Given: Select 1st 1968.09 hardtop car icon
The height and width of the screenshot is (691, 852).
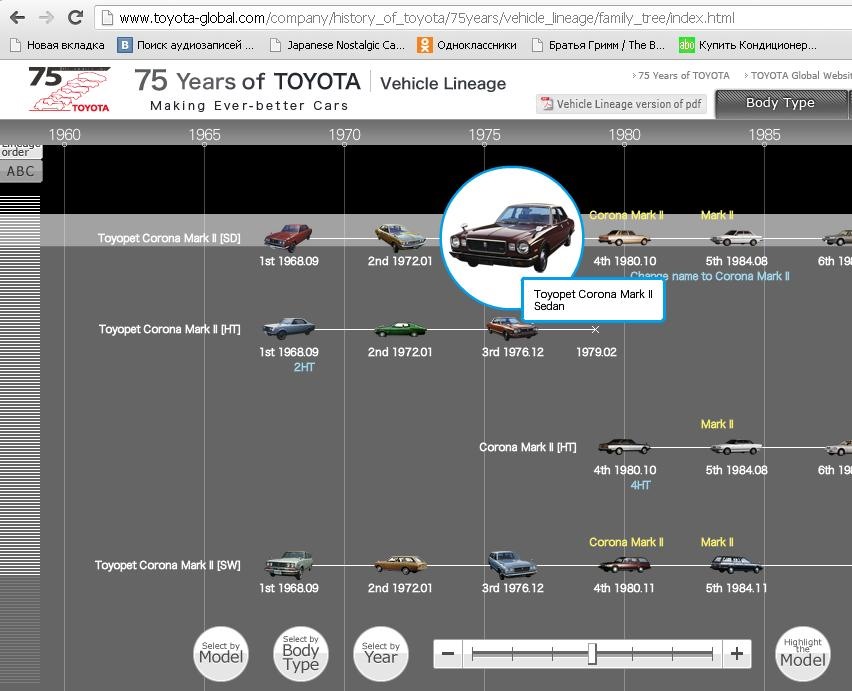Looking at the screenshot, I should pyautogui.click(x=289, y=328).
